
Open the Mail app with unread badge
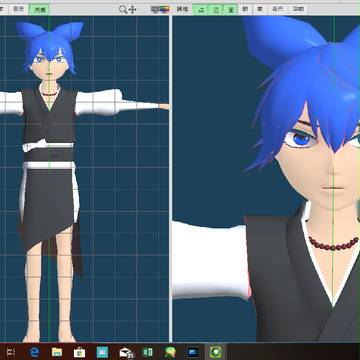[126, 352]
